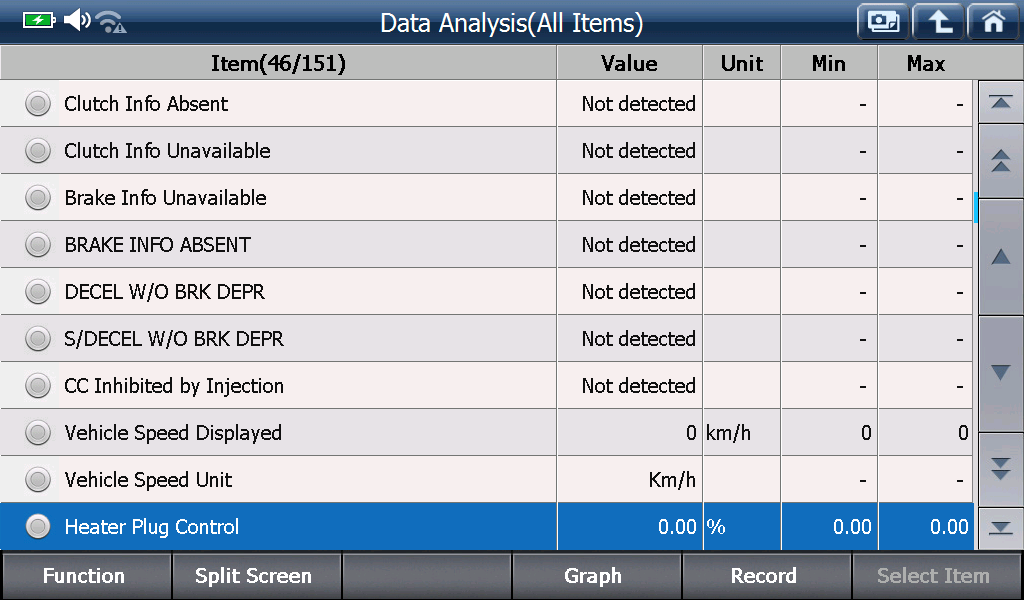
Task: Start recording with Record button
Action: tap(765, 576)
